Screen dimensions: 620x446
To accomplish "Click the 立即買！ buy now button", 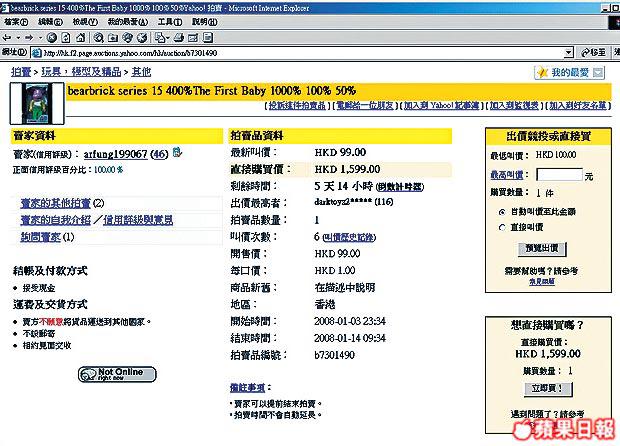I will click(x=548, y=389).
